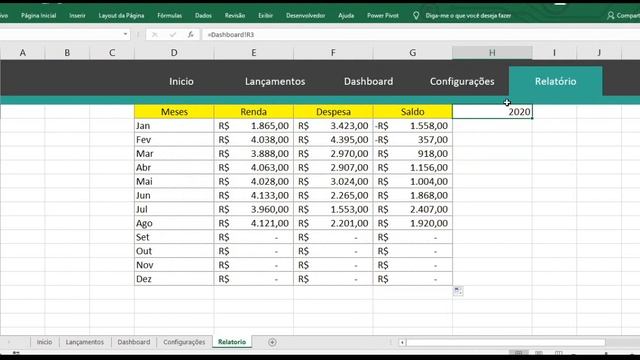The width and height of the screenshot is (640, 360).
Task: Select the Ago month cell
Action: tap(174, 223)
